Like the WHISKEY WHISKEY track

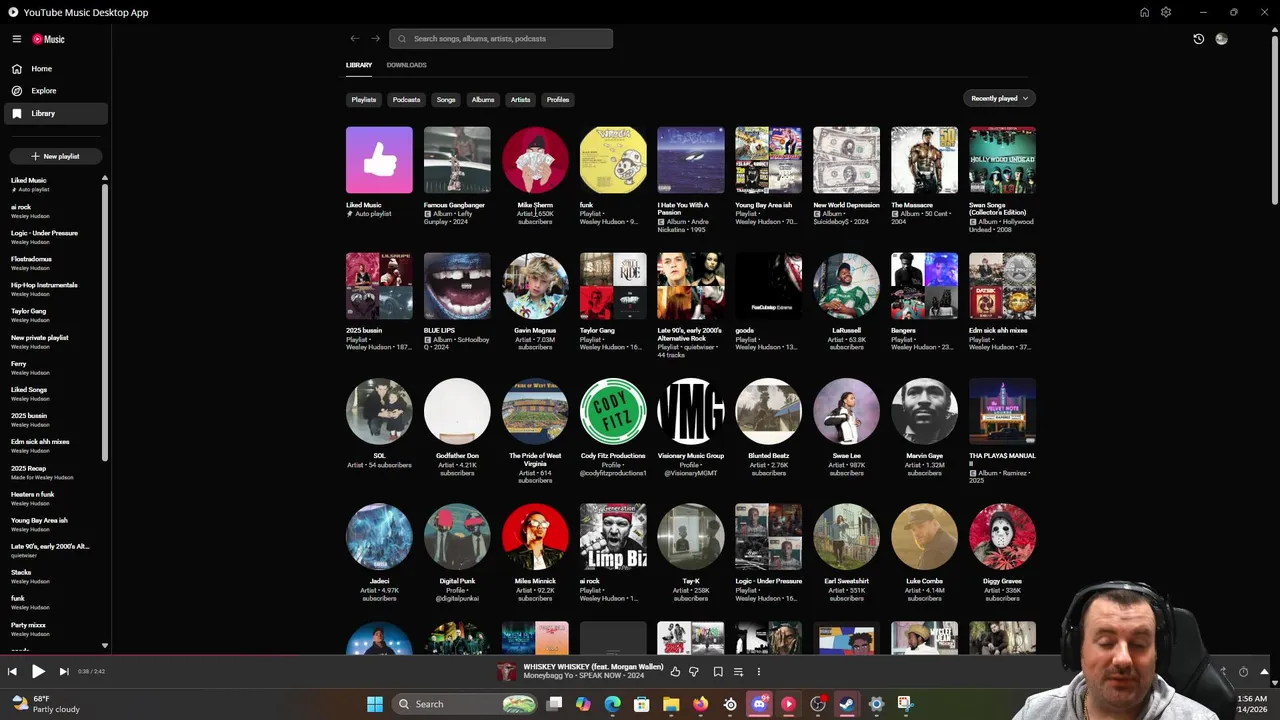click(675, 672)
